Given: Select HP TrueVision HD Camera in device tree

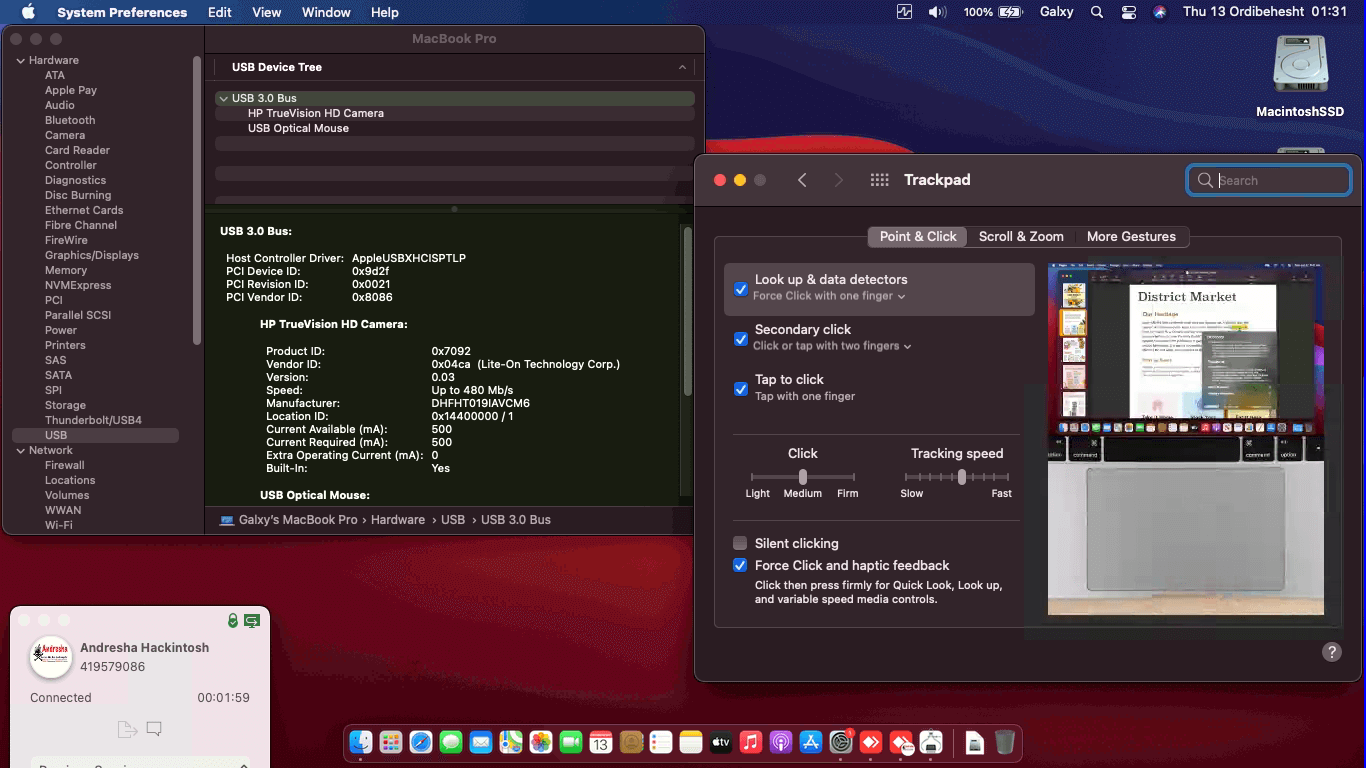Looking at the screenshot, I should (316, 113).
